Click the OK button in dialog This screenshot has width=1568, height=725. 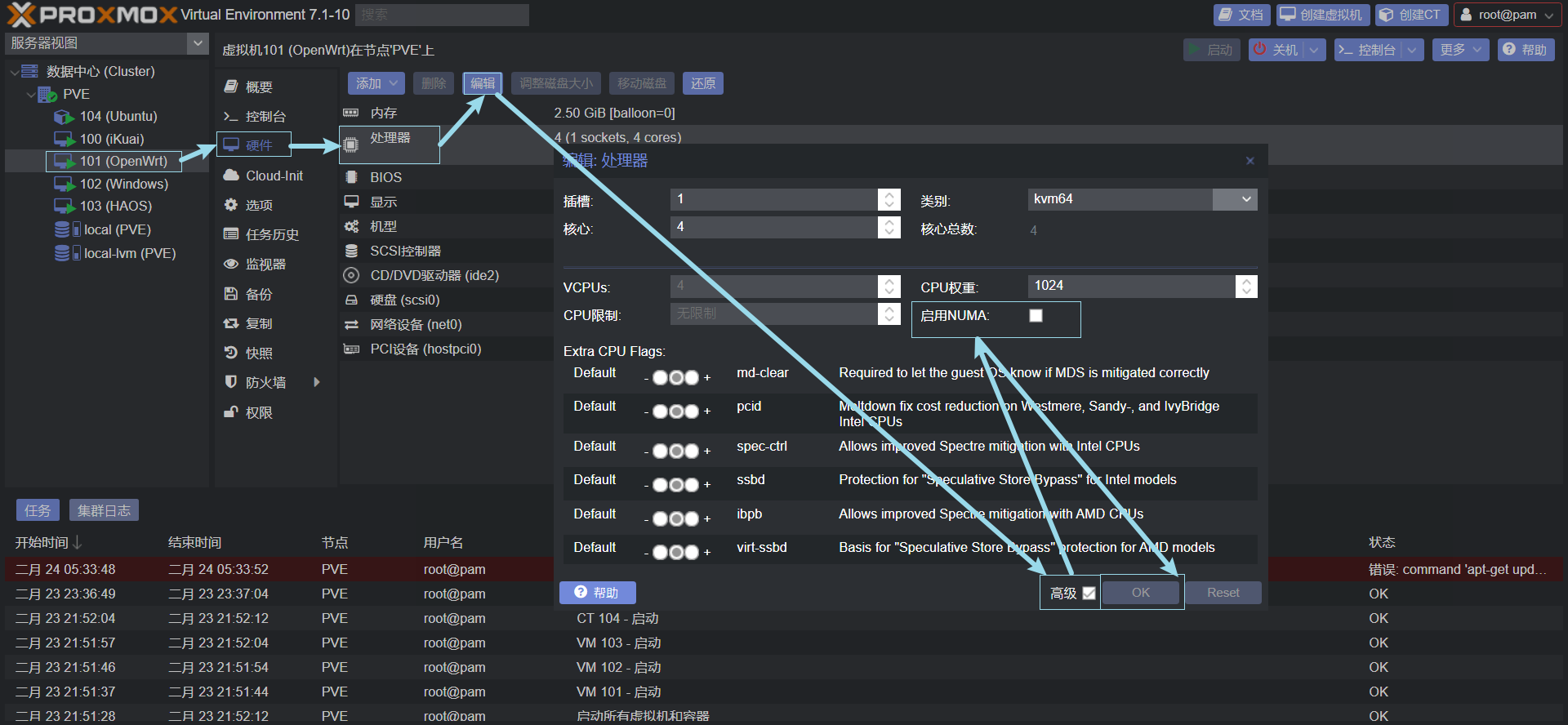pos(1140,593)
